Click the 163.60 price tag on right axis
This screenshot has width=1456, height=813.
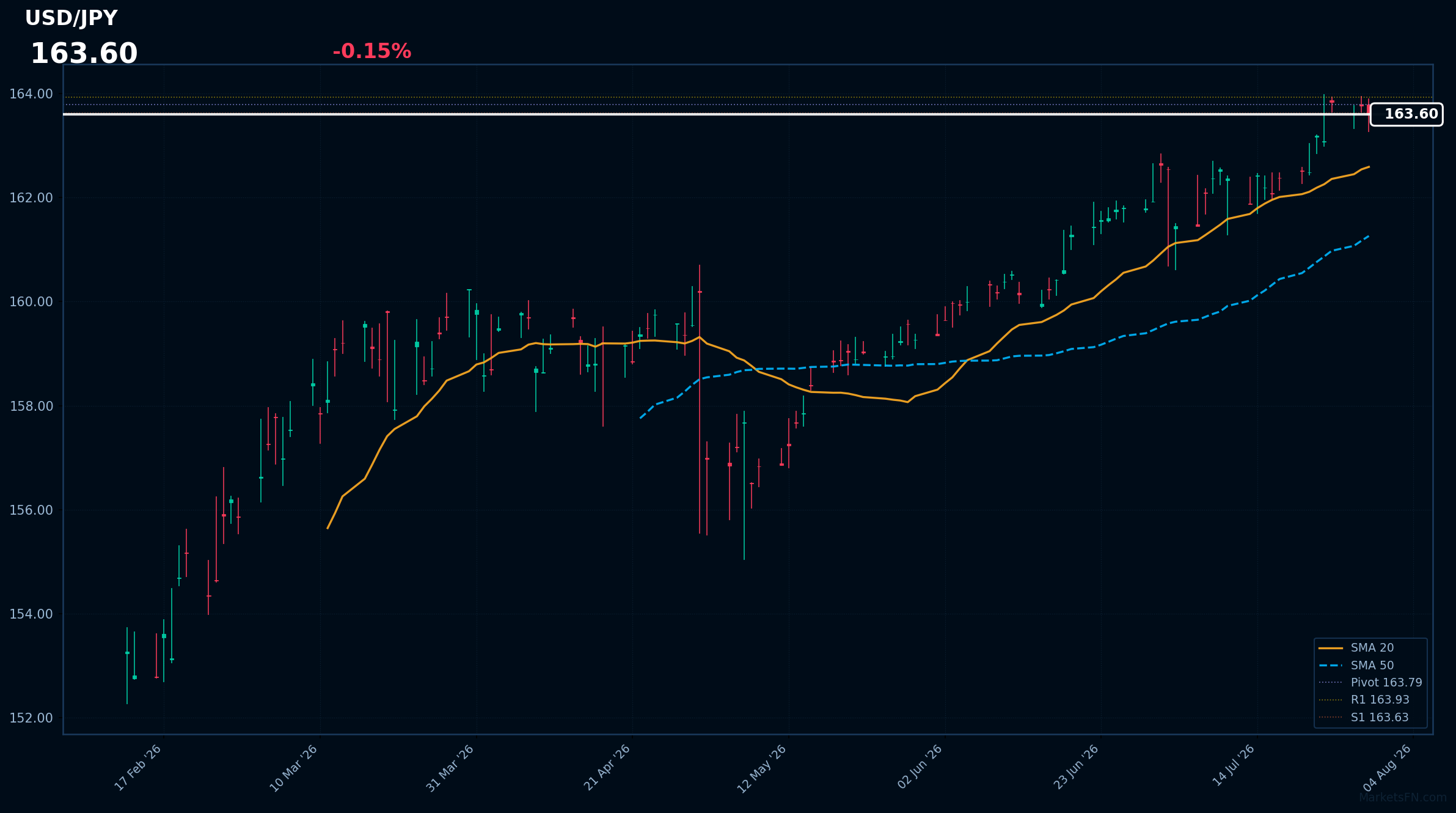point(1407,114)
